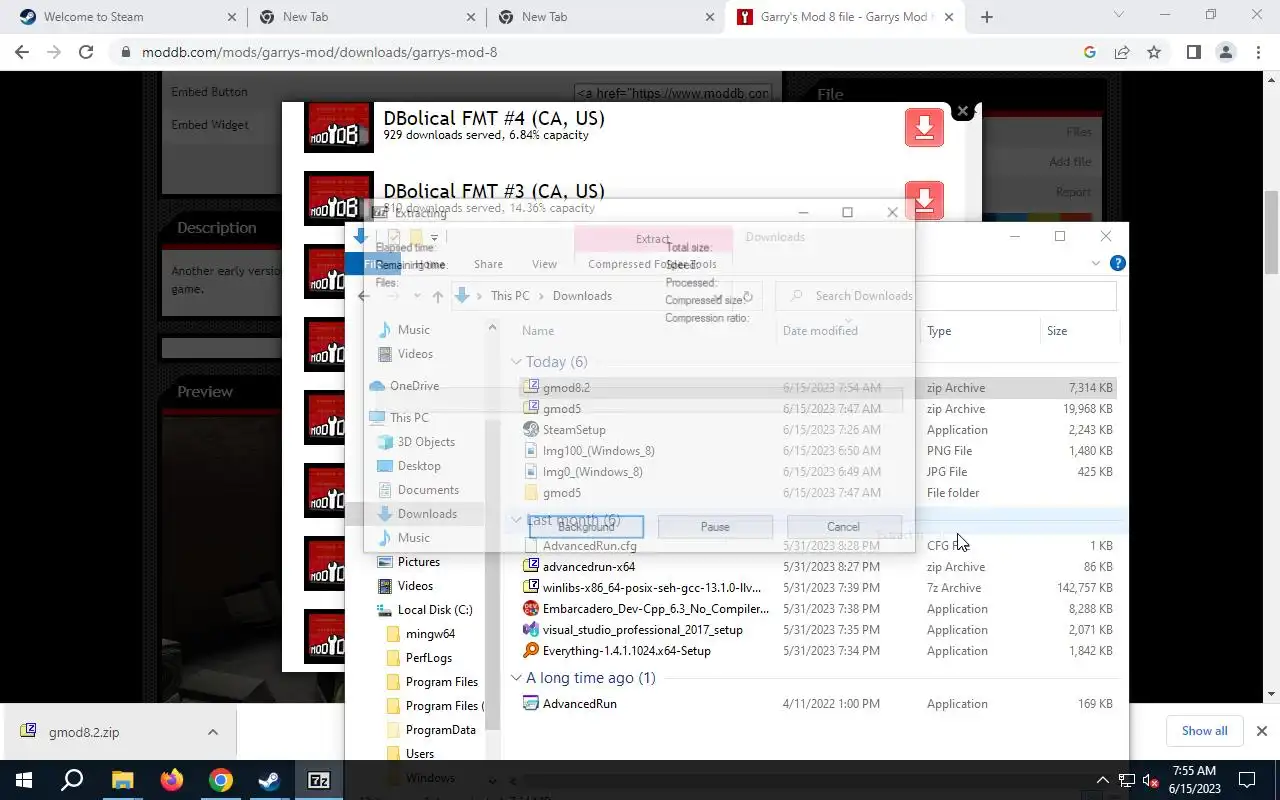Show hidden system tray icons
The height and width of the screenshot is (800, 1280).
coord(1103,781)
